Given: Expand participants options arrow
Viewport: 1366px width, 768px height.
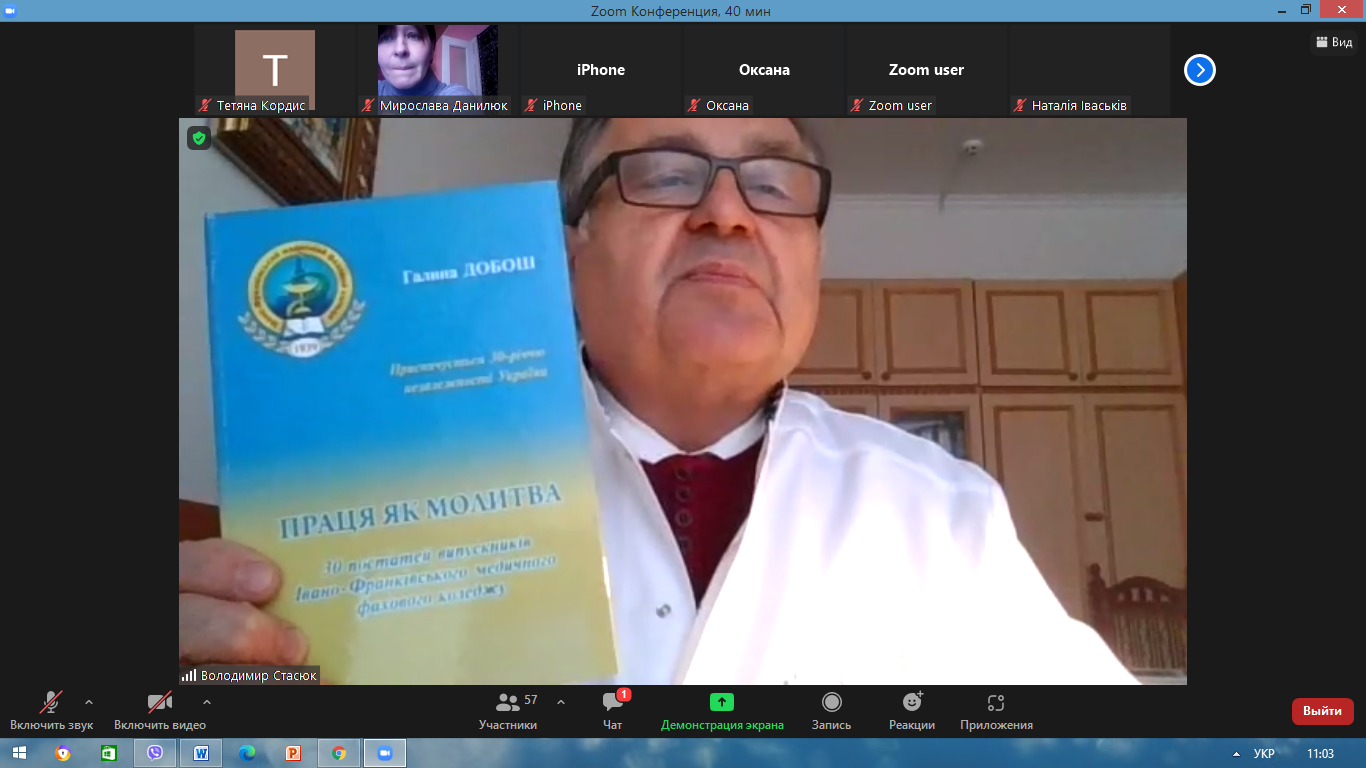Looking at the screenshot, I should (560, 702).
